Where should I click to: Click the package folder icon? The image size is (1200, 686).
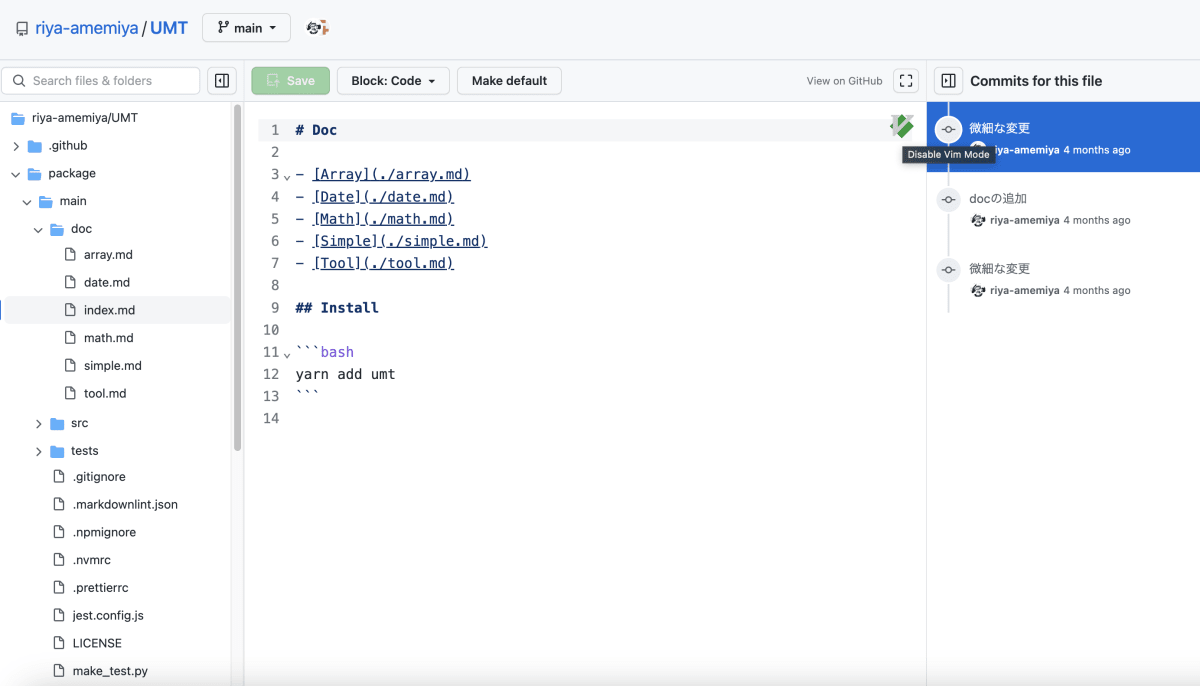click(x=35, y=174)
